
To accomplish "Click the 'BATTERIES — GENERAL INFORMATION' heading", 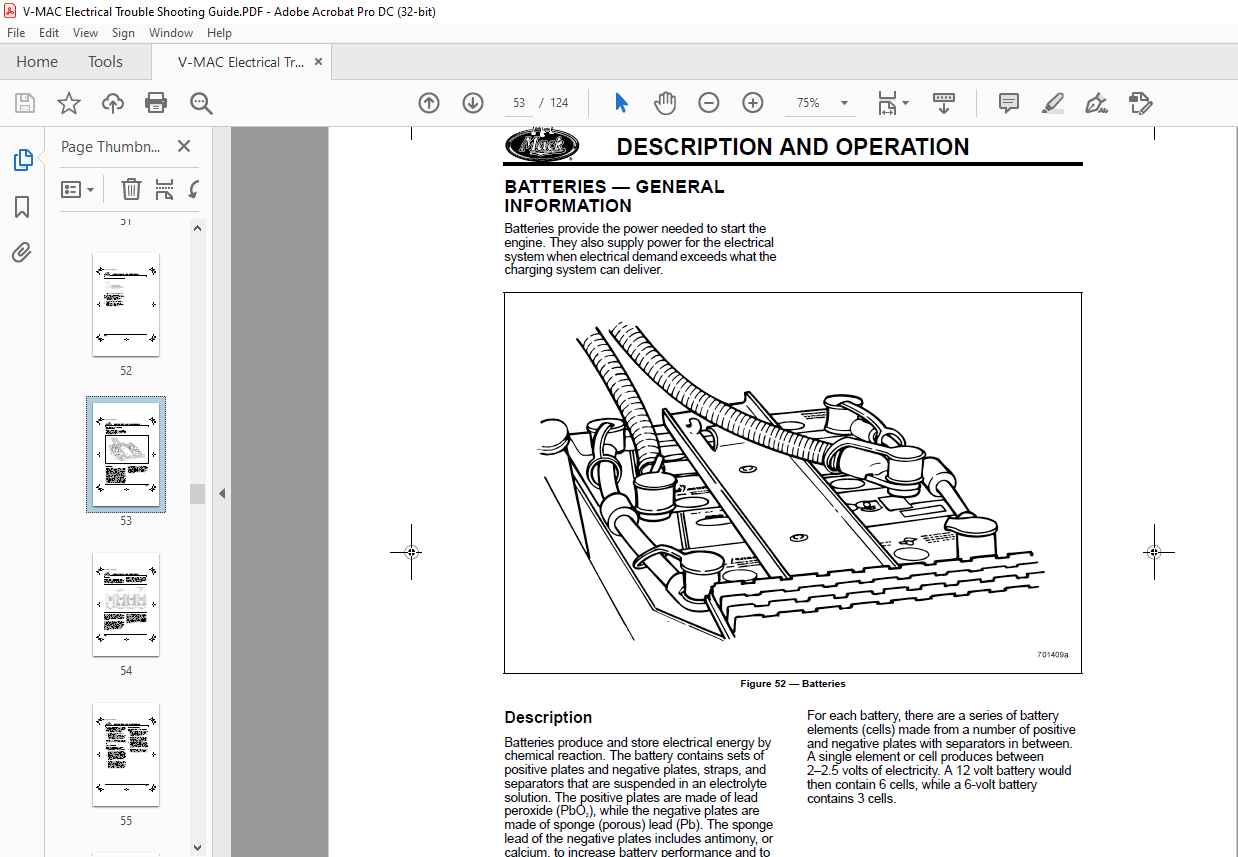I will pos(614,196).
